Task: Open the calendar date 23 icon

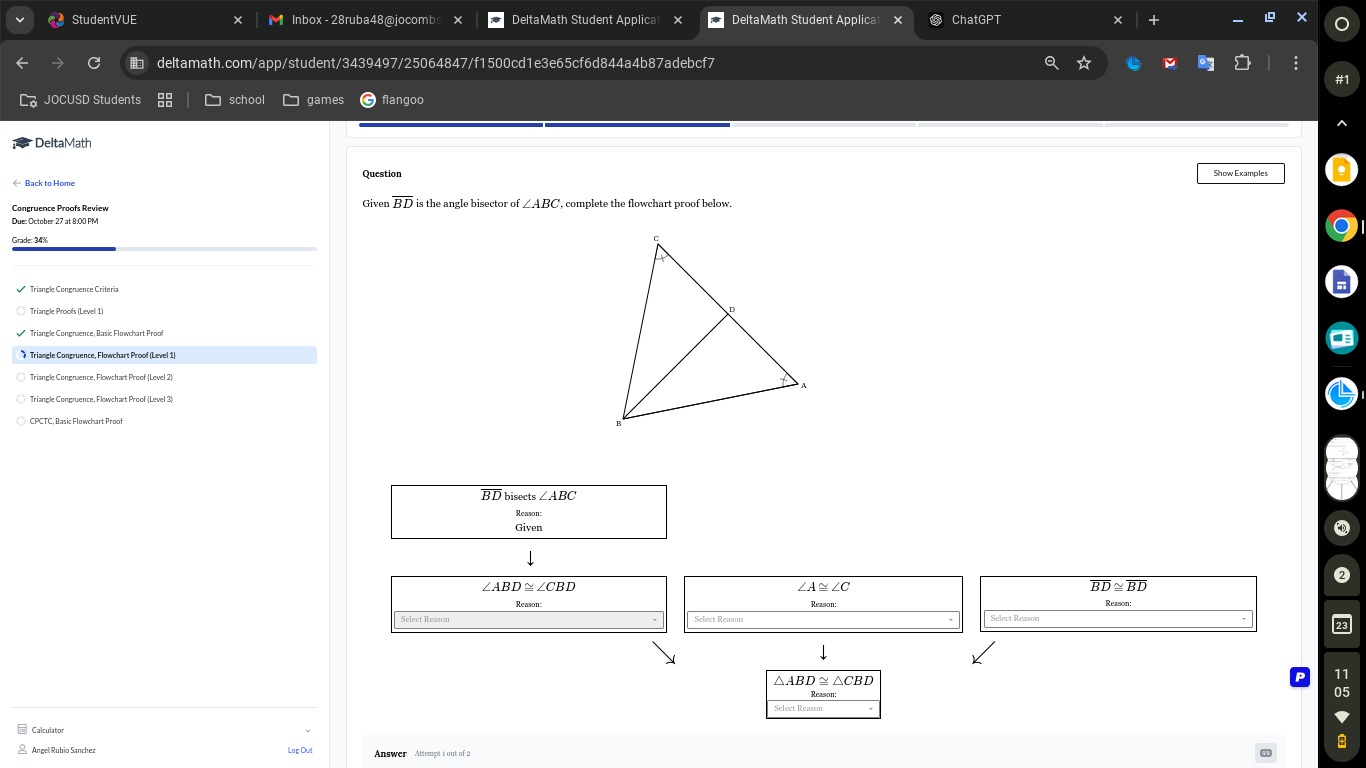Action: (1342, 625)
